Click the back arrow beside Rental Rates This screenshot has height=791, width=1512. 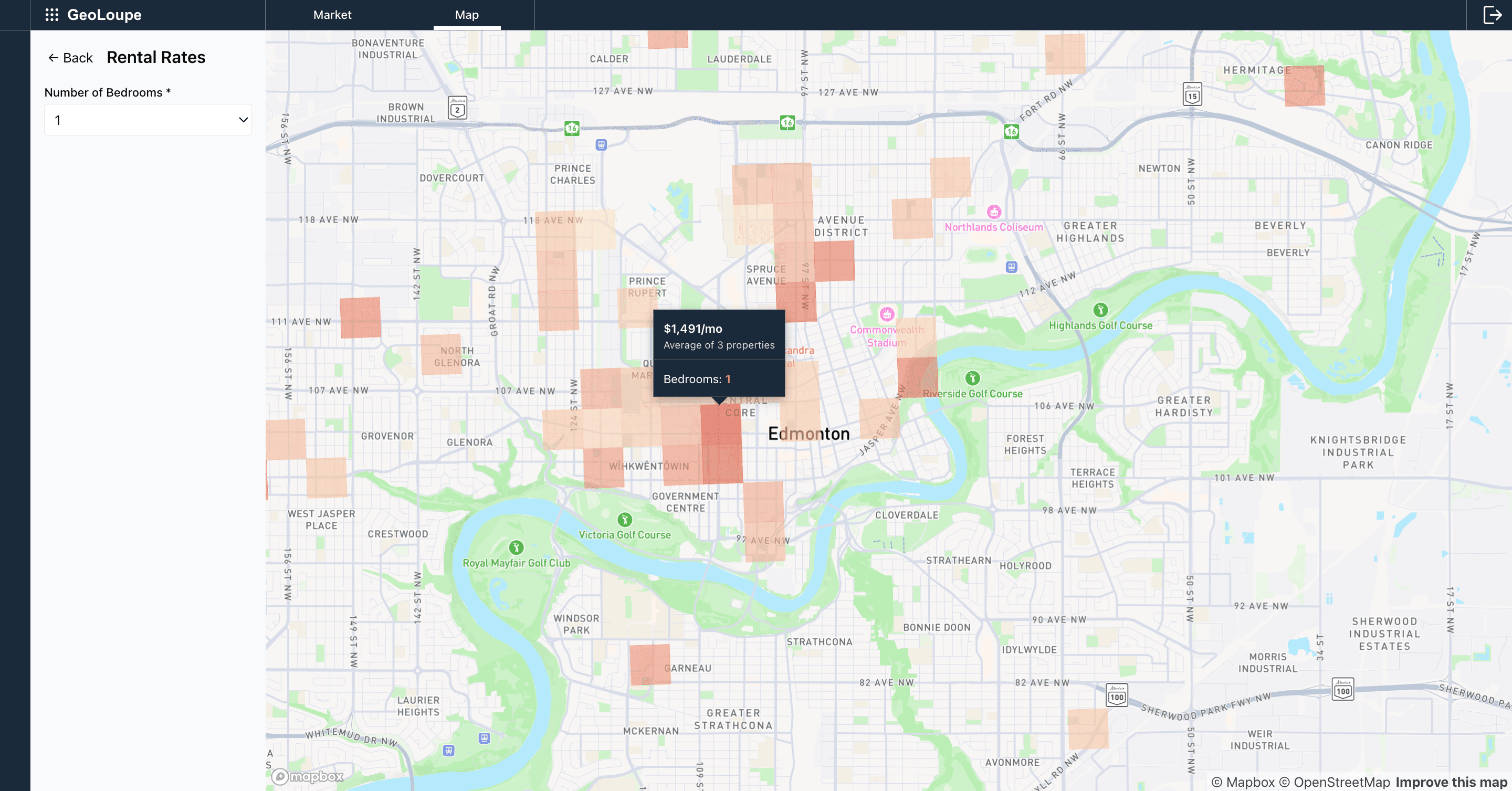pos(52,57)
